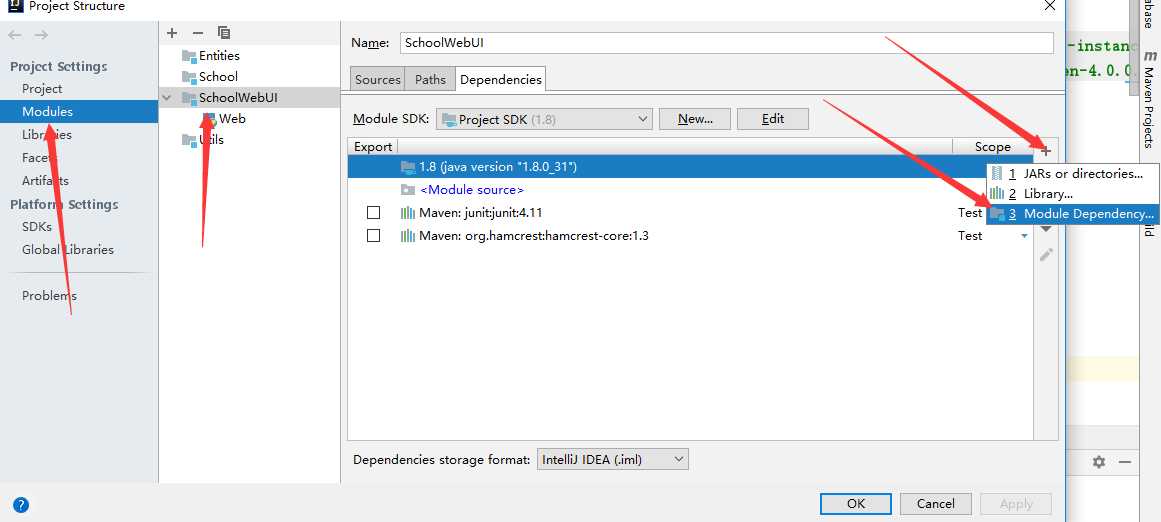Click the copy module icon
The height and width of the screenshot is (522, 1161).
point(224,33)
